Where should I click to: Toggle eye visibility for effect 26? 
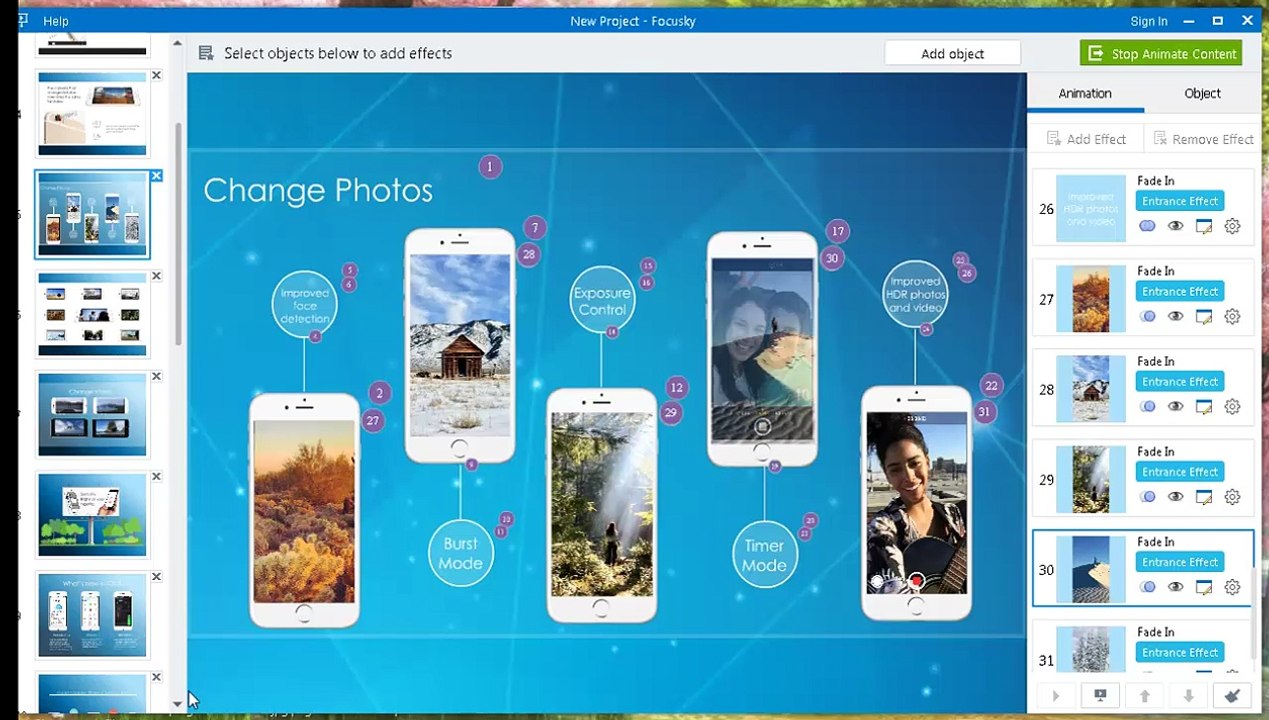point(1176,226)
